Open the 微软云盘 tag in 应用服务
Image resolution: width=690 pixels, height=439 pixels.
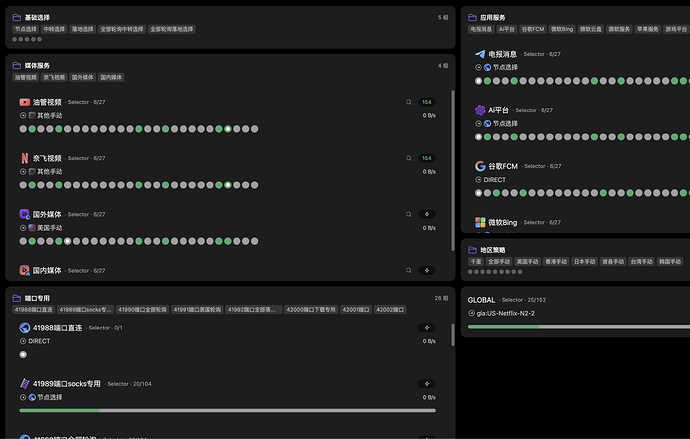click(591, 29)
